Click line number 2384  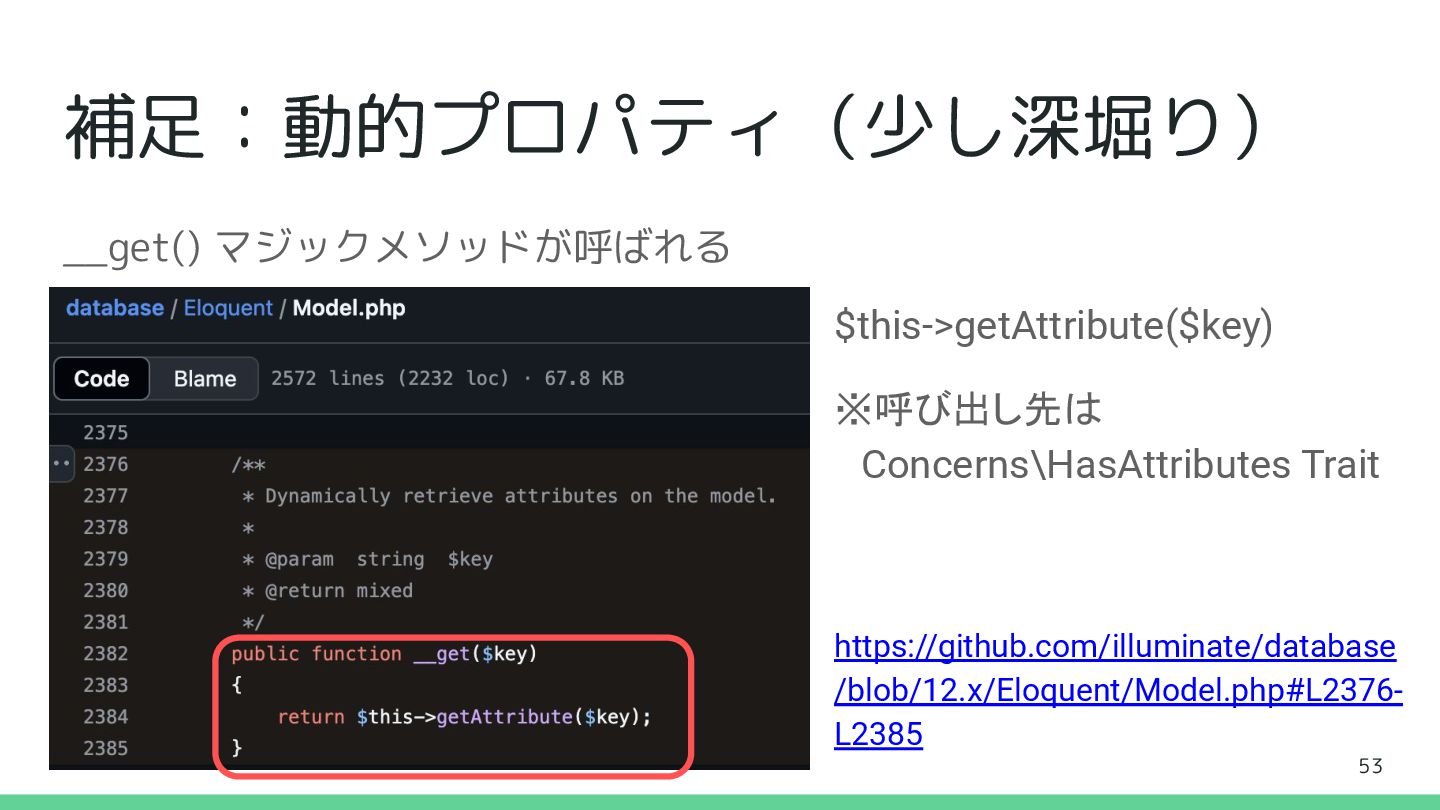click(x=106, y=717)
